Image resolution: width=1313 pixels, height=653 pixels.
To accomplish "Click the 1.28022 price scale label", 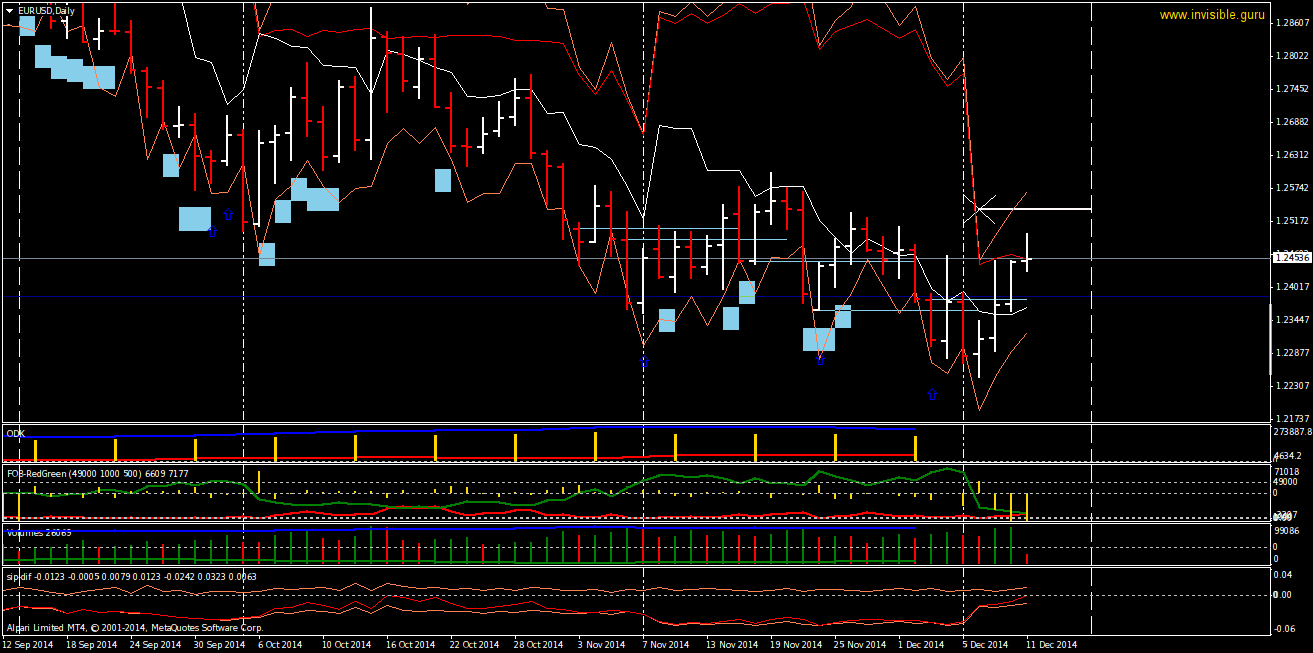I will (x=1292, y=56).
